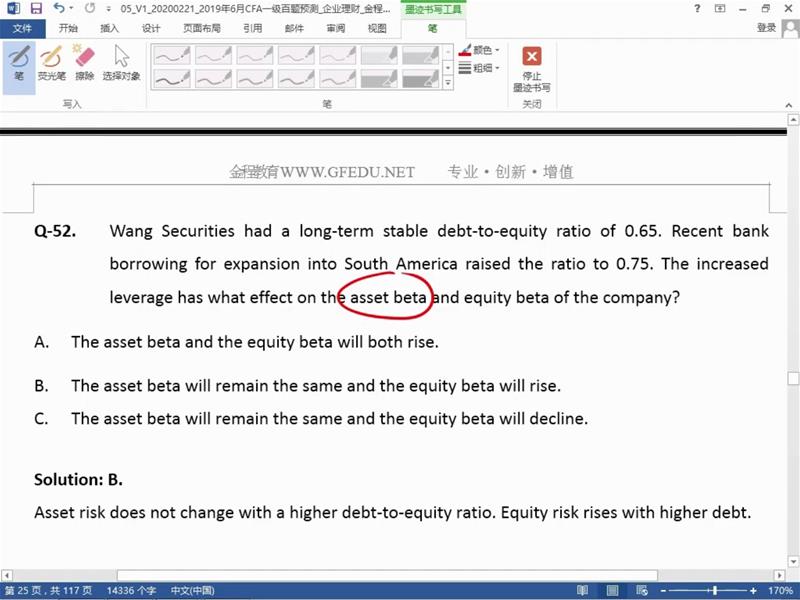
Task: Activate the 擦除 eraser tool
Action: (x=85, y=63)
